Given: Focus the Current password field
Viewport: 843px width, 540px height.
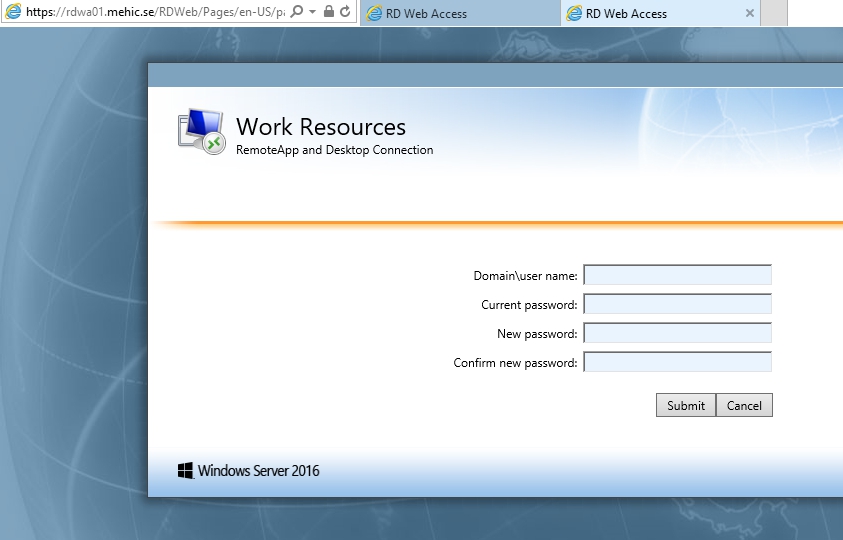Looking at the screenshot, I should click(x=677, y=304).
